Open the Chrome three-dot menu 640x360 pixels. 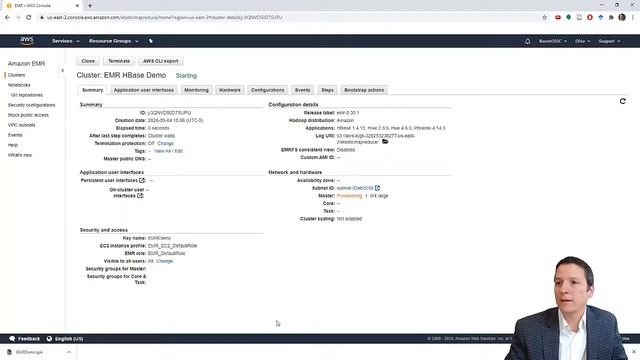tap(633, 18)
